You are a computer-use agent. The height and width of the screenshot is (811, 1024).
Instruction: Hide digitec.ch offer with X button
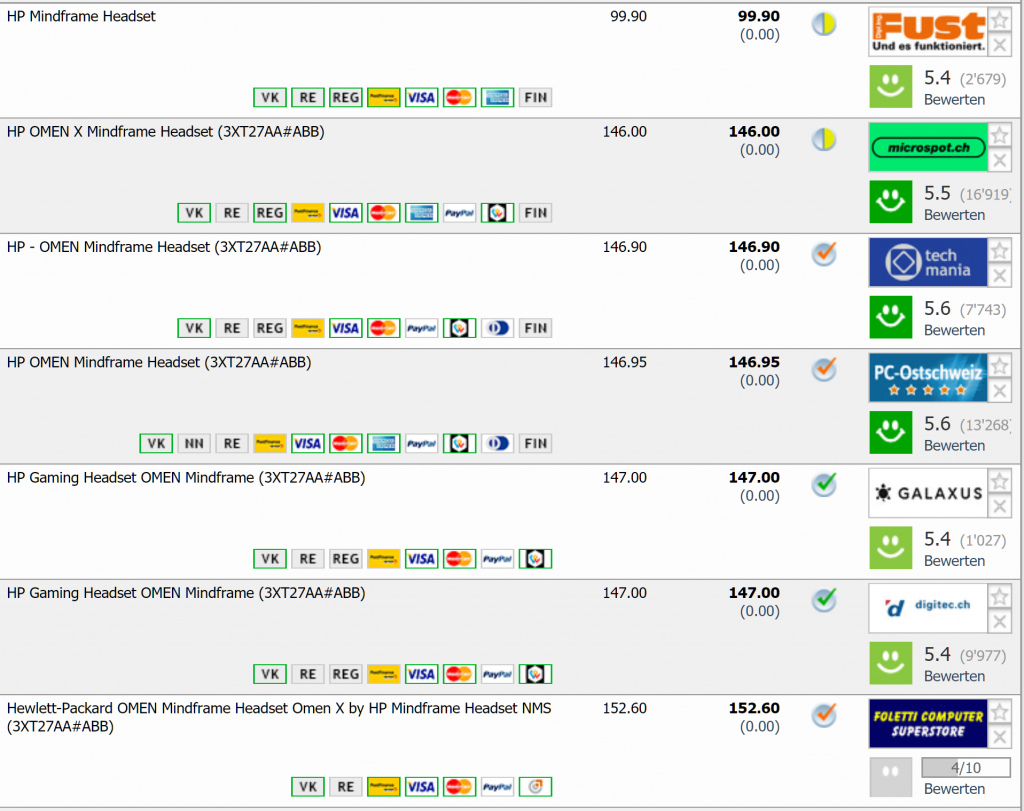pyautogui.click(x=999, y=621)
